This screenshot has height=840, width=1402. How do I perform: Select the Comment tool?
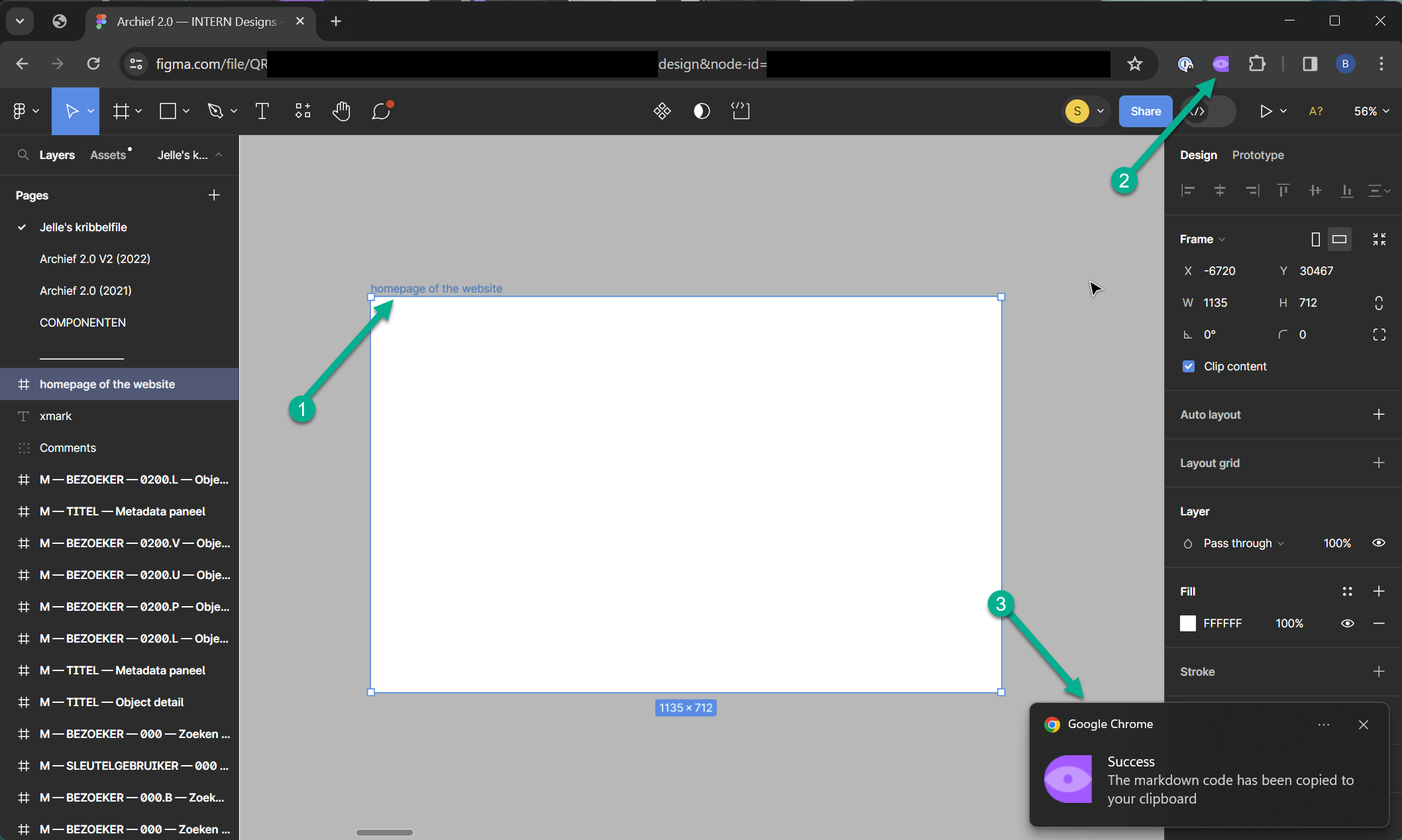tap(382, 111)
